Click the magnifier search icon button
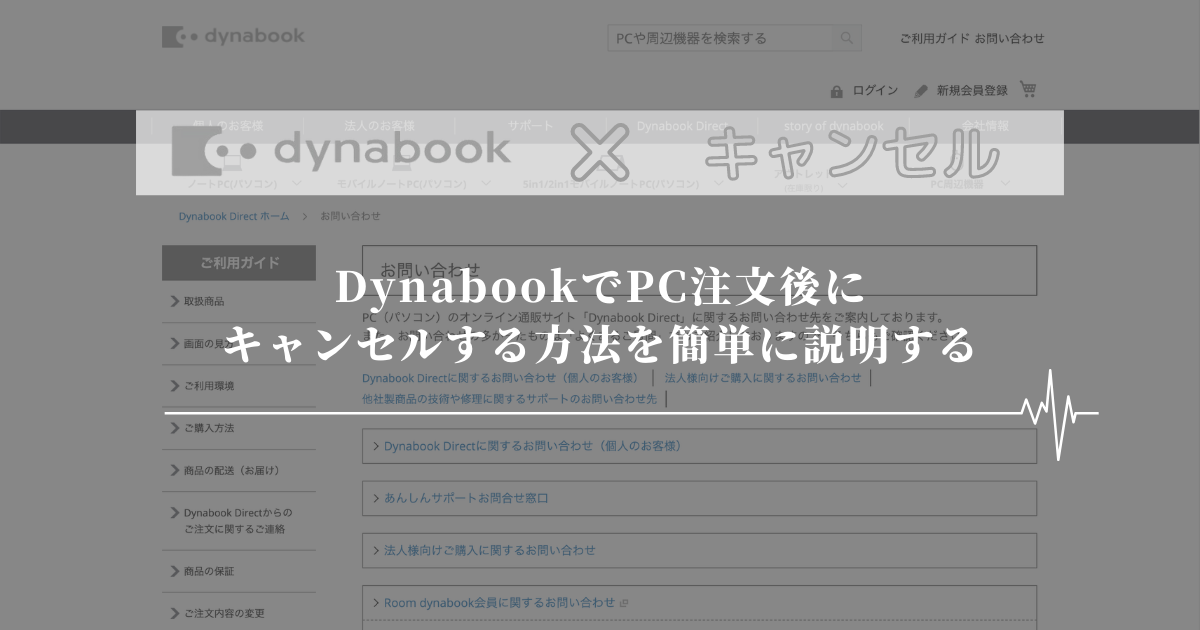The width and height of the screenshot is (1200, 630). point(846,39)
